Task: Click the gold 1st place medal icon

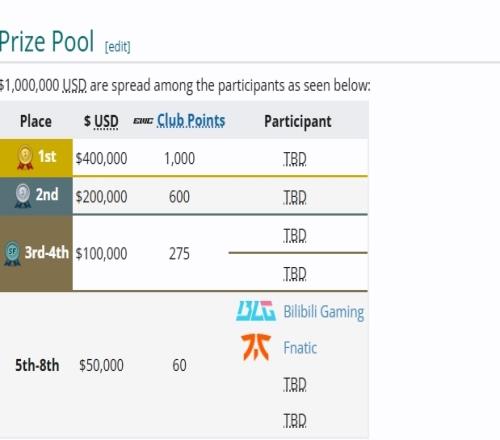Action: (25, 157)
